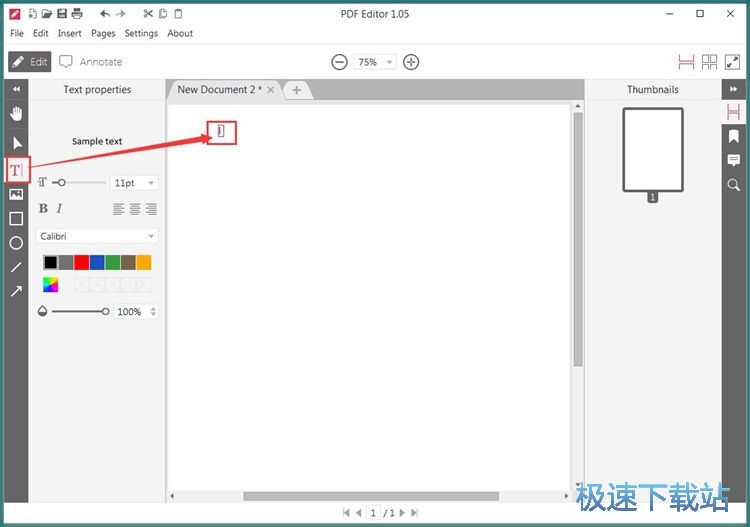The height and width of the screenshot is (527, 750).
Task: Align text left
Action: click(x=119, y=209)
